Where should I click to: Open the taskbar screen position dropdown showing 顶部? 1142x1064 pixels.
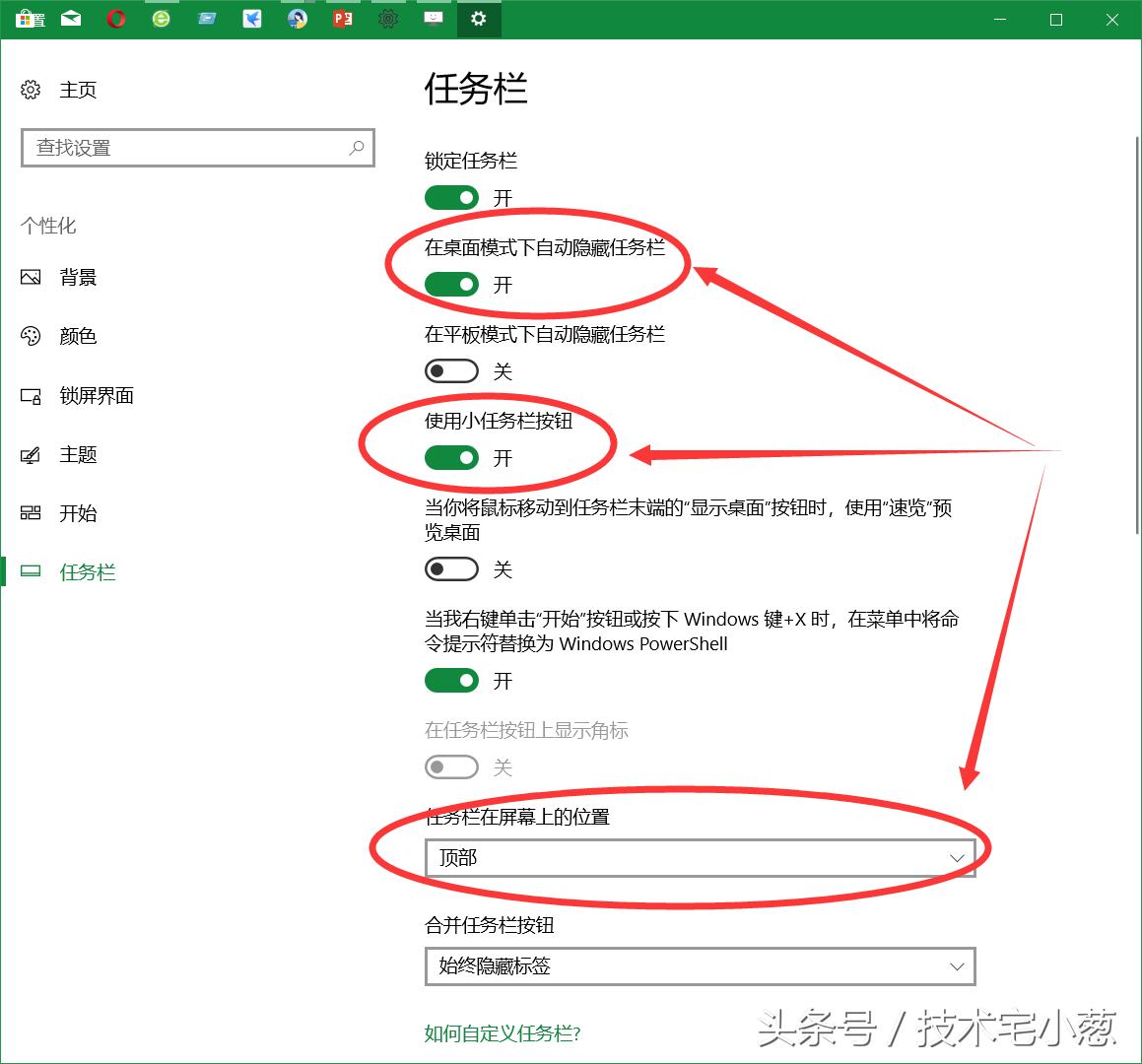pos(700,857)
